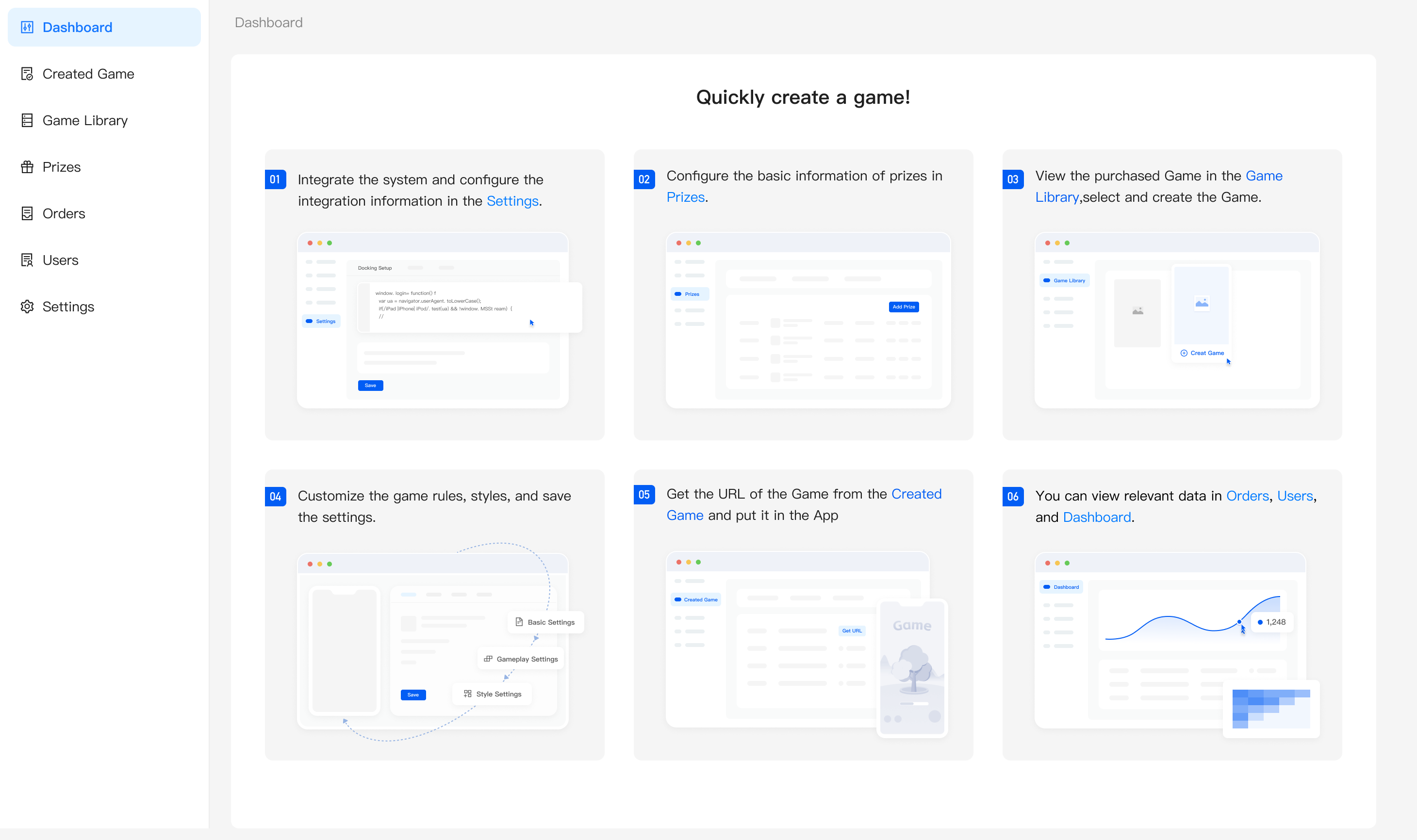The height and width of the screenshot is (840, 1417).
Task: Click the Game Library list icon
Action: click(27, 121)
